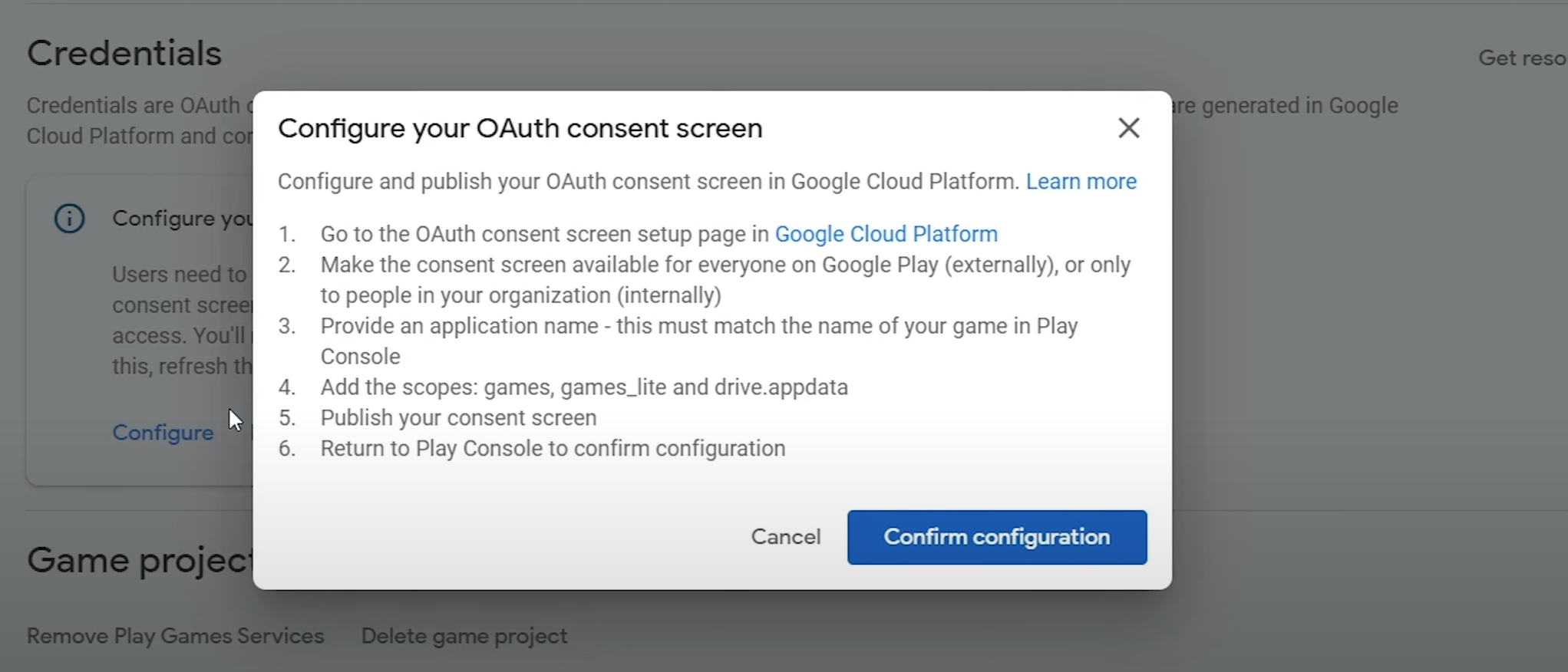1568x672 pixels.
Task: Open the Learn more link
Action: click(x=1081, y=182)
